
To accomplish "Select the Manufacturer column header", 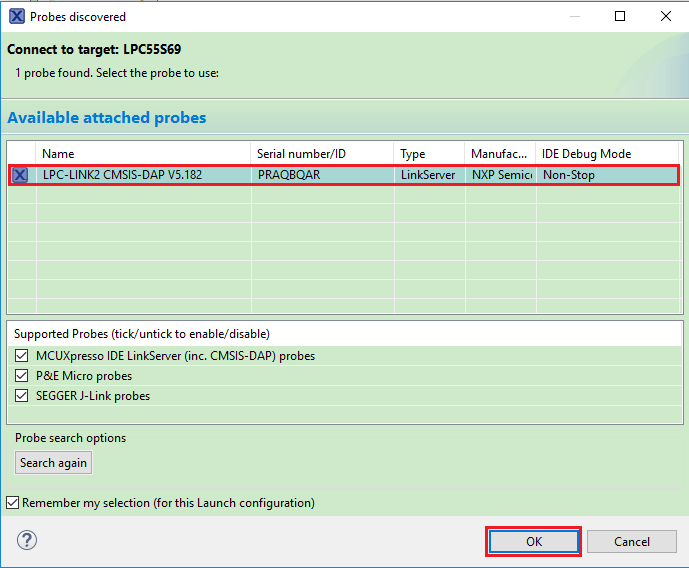I will 500,154.
